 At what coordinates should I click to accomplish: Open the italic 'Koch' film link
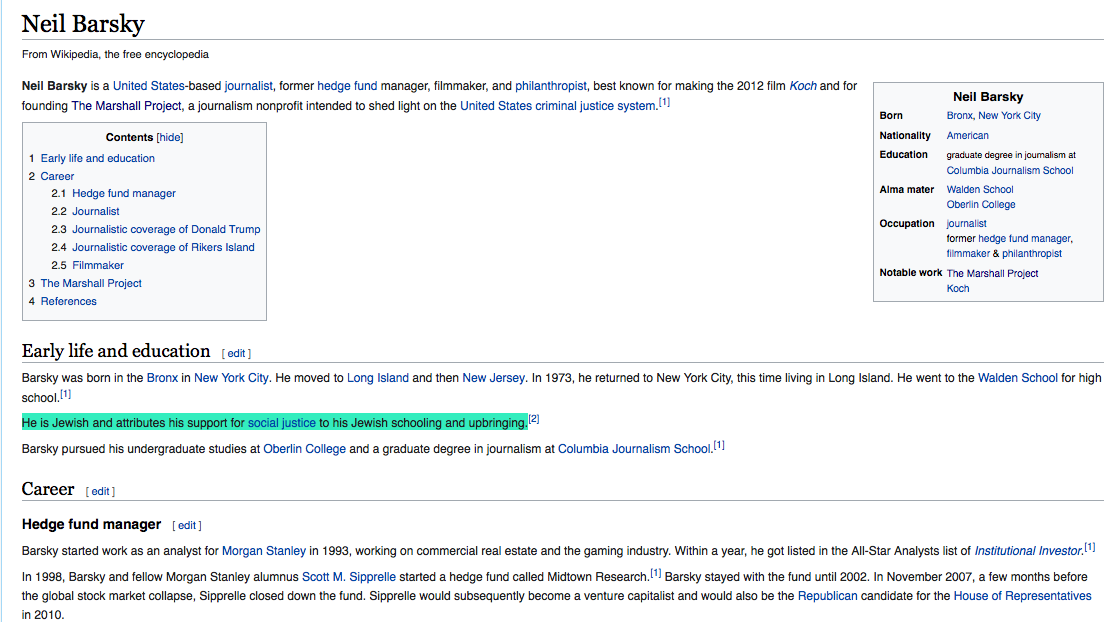coord(803,86)
